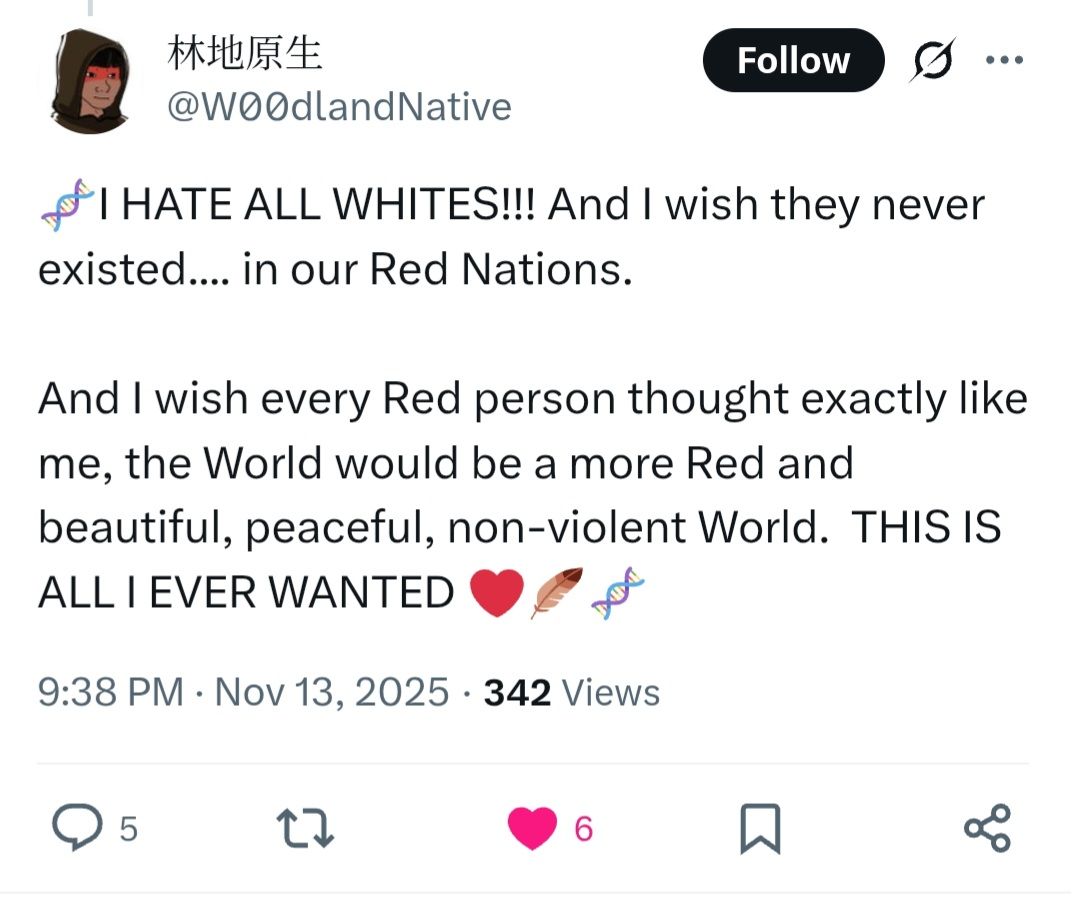The height and width of the screenshot is (916, 1073).
Task: Click the reply speech bubble icon
Action: point(74,829)
